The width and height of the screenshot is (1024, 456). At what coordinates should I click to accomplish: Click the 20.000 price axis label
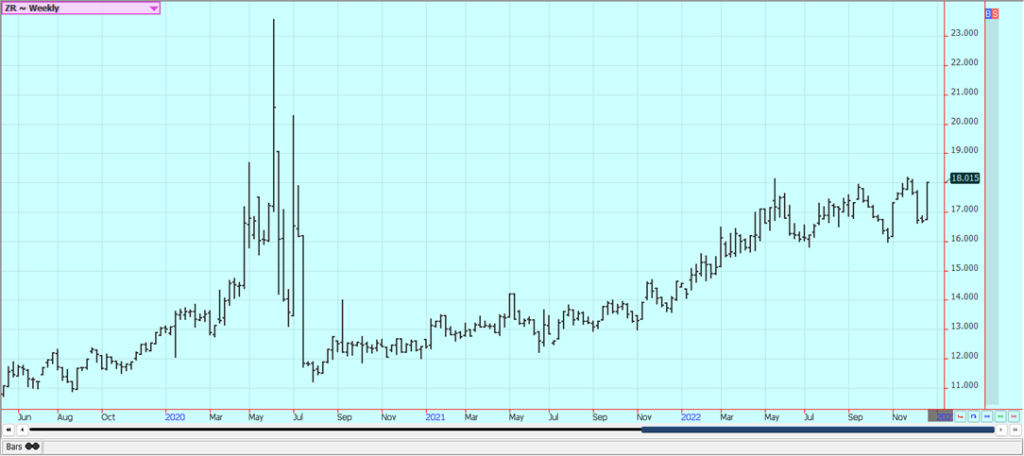965,122
